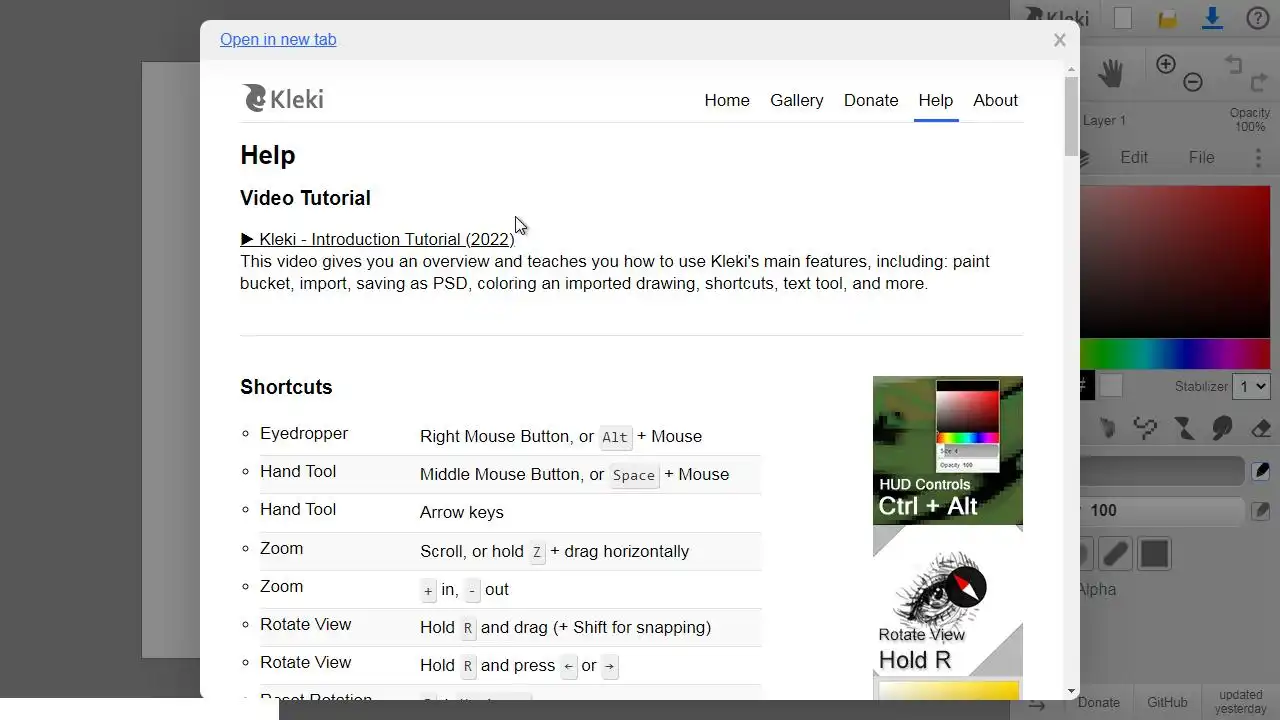
Task: Grab the Help dialog scrollbar thumb
Action: click(1071, 116)
